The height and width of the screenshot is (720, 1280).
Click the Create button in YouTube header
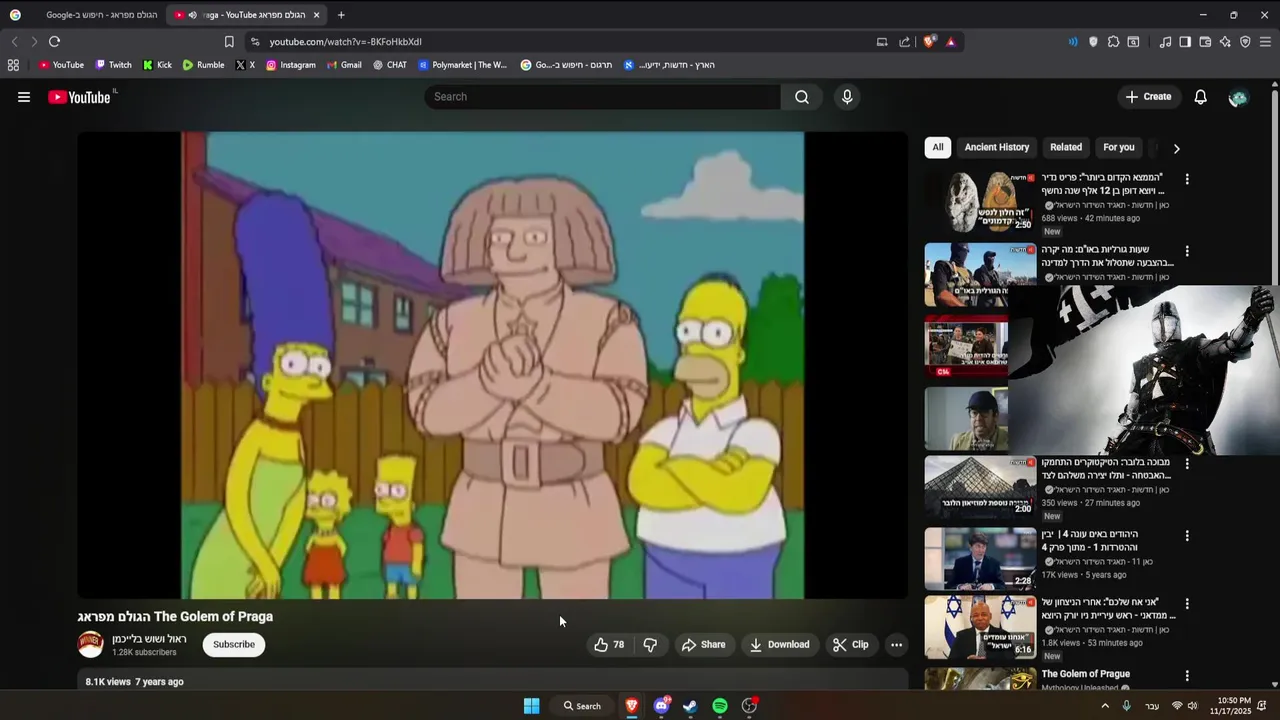[1148, 97]
